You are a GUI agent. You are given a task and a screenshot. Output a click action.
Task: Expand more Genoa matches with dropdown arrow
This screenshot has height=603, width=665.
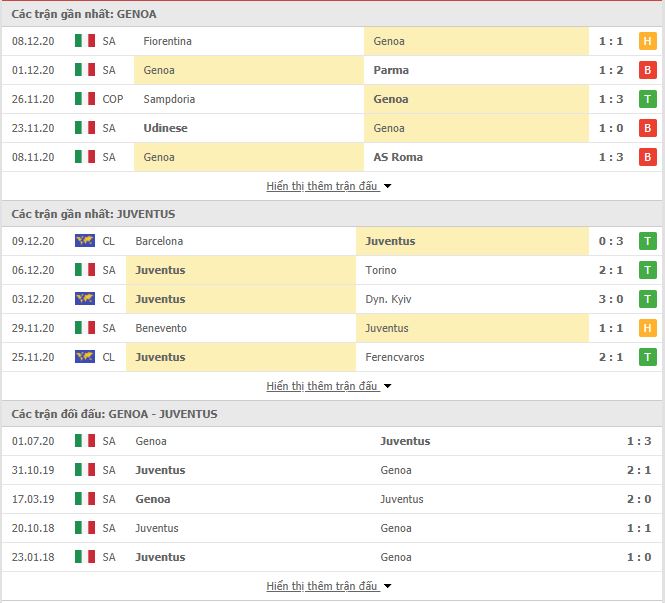click(387, 186)
